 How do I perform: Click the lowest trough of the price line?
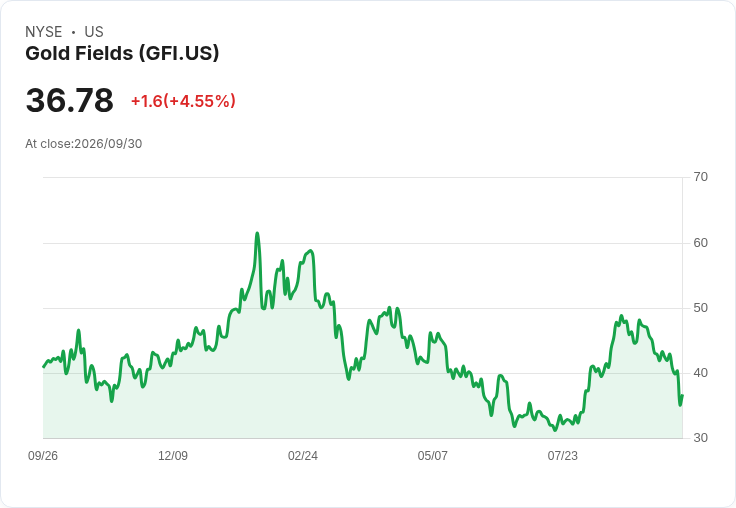point(555,430)
